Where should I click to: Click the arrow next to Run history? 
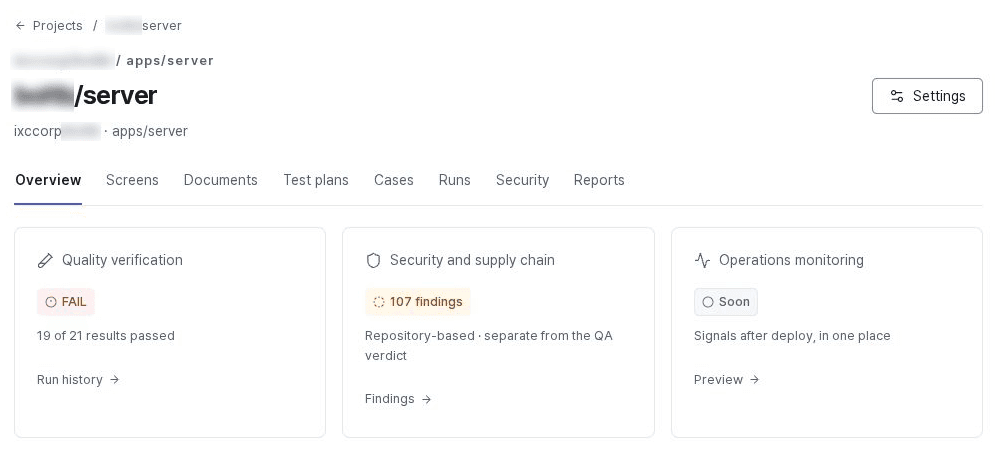coord(114,380)
